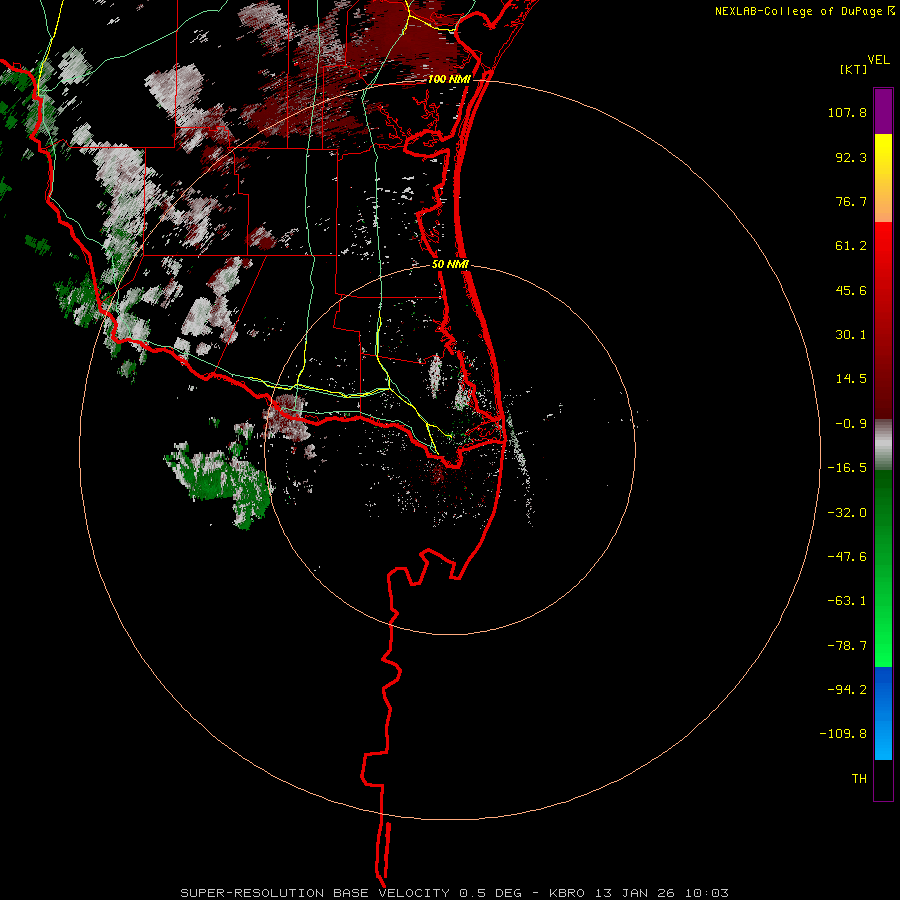Image resolution: width=900 pixels, height=900 pixels.
Task: Click the 50 NMI range ring label
Action: 450,265
